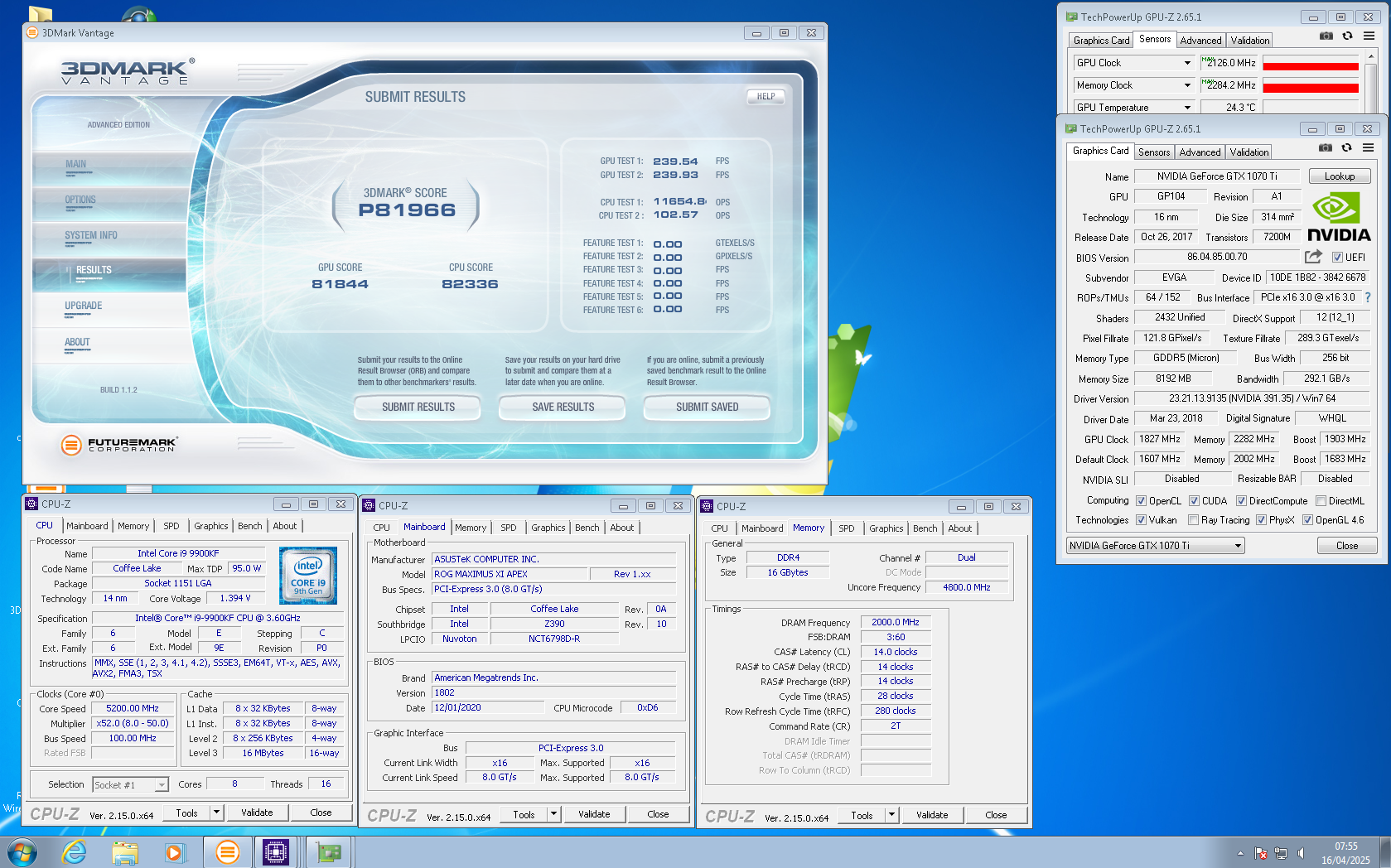The height and width of the screenshot is (868, 1391).
Task: Click the Intel Core i9 badge in CPU-Z
Action: [x=308, y=575]
